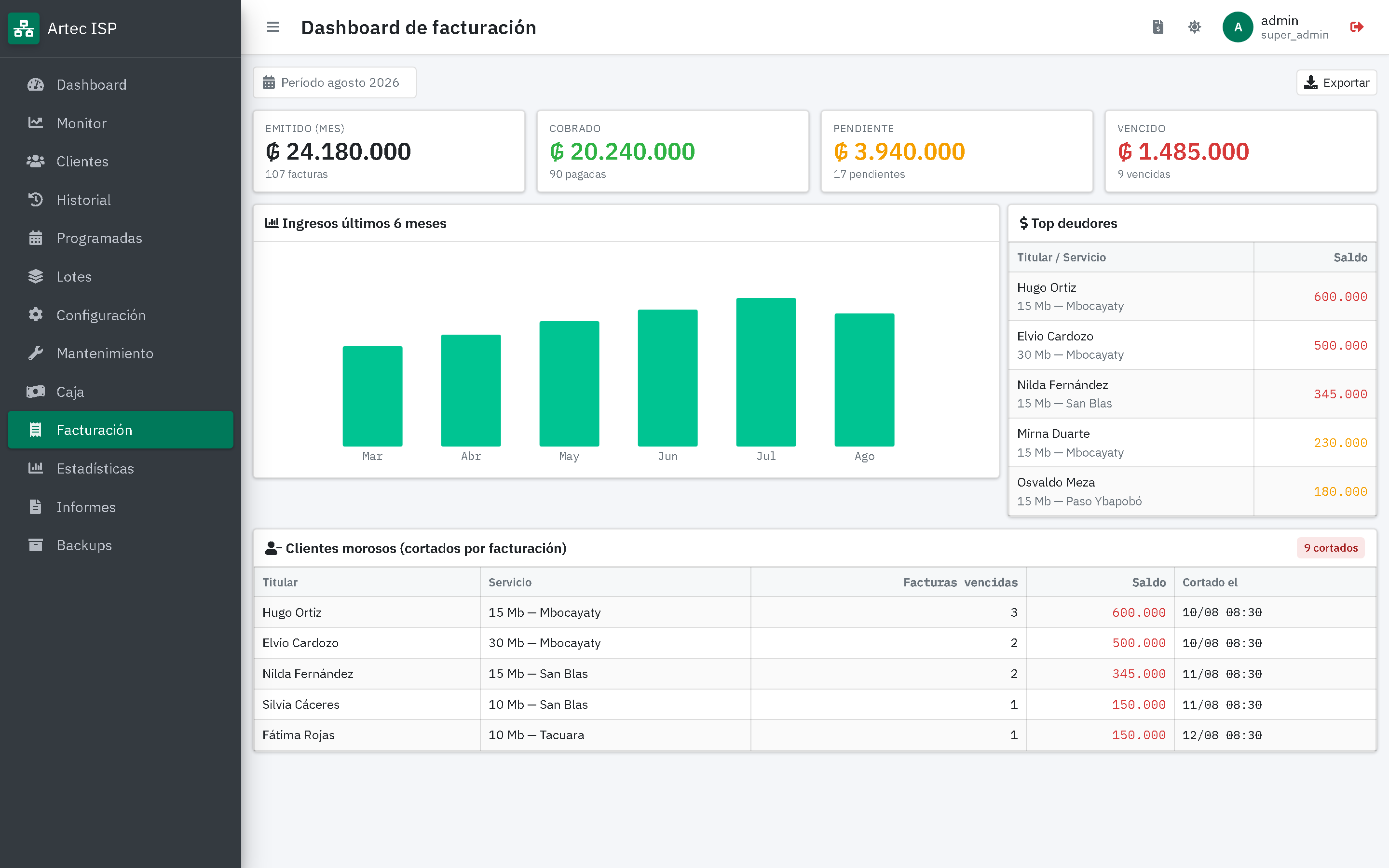Screen dimensions: 1389x868
Task: Click the Mantenimiento wrench icon
Action: tap(36, 353)
